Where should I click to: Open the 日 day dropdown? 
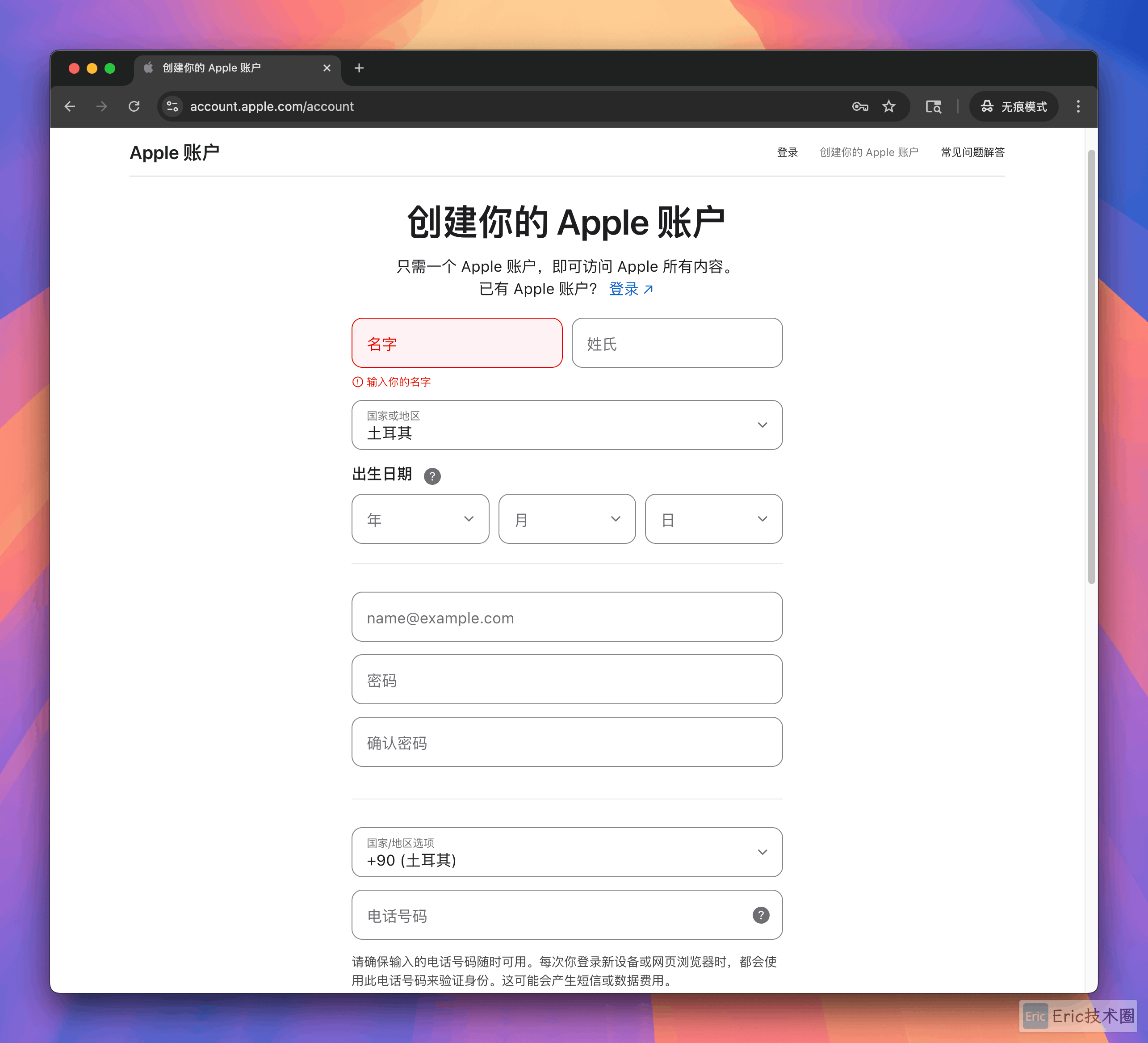click(713, 519)
